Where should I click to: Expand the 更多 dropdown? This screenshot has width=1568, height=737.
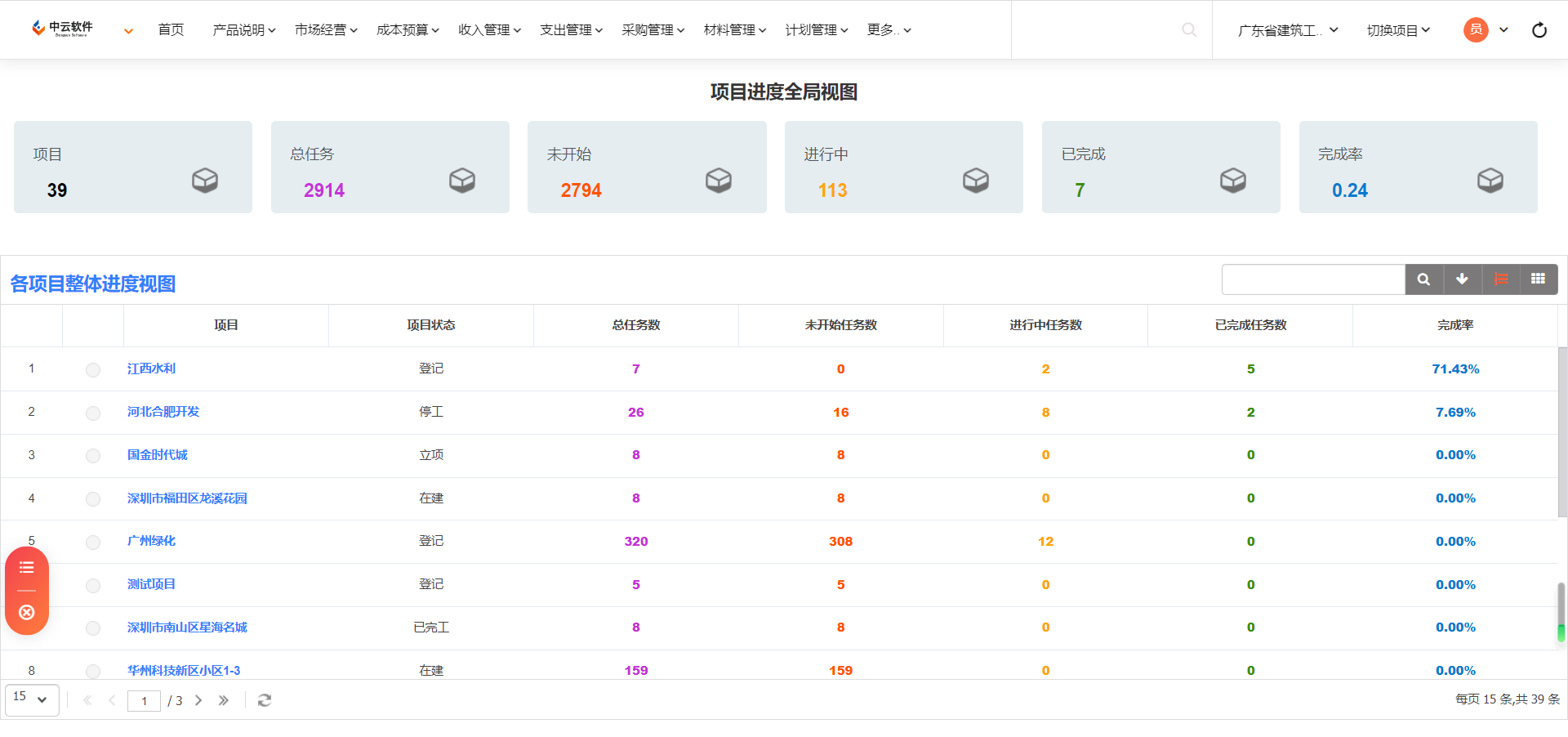pyautogui.click(x=889, y=29)
